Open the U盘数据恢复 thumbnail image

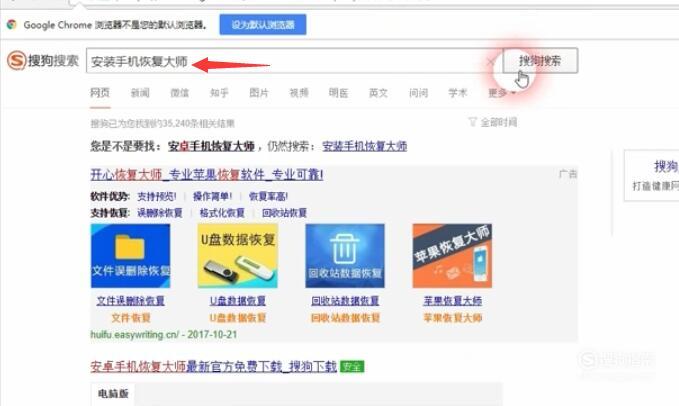pos(238,256)
